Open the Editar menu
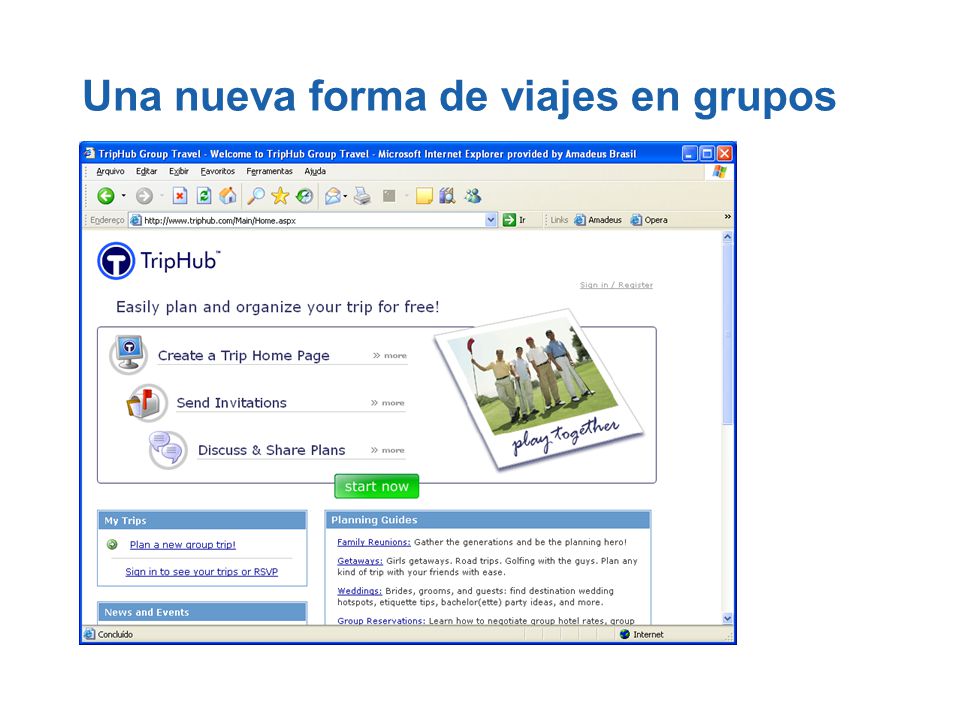 [146, 171]
